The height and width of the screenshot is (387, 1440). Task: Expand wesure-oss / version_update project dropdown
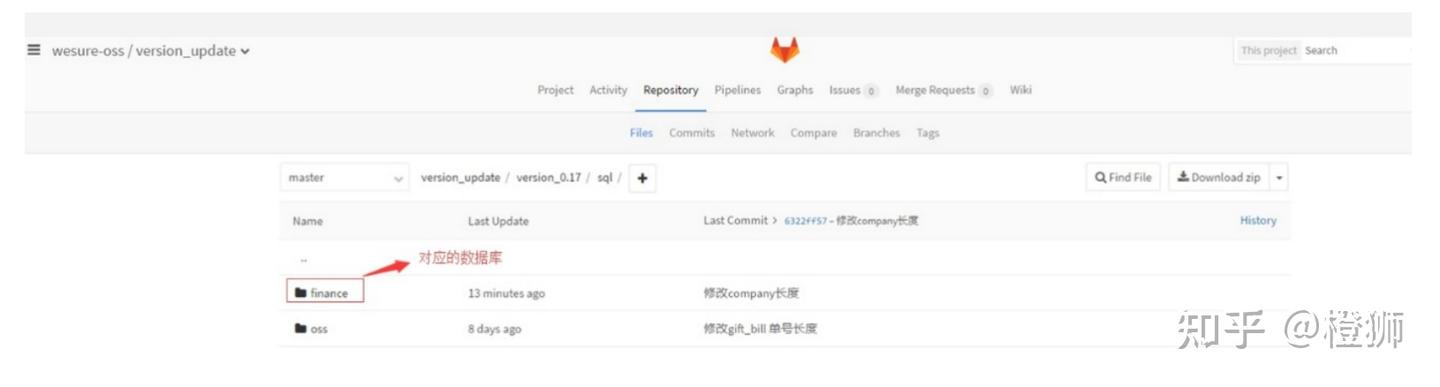(x=151, y=51)
